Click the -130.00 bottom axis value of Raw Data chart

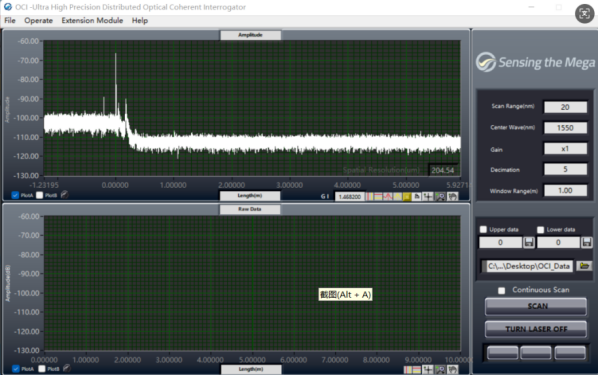tap(26, 350)
